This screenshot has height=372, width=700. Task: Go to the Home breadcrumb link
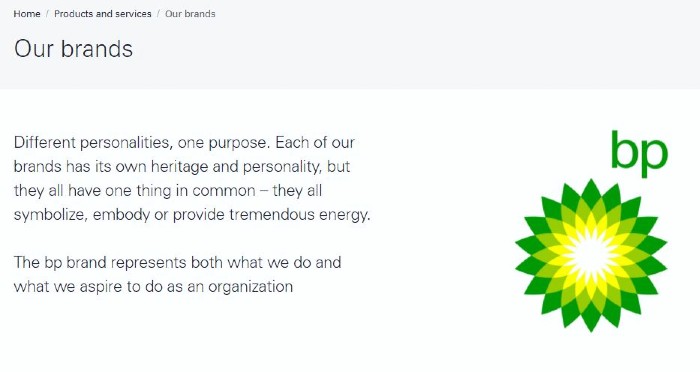[x=27, y=14]
